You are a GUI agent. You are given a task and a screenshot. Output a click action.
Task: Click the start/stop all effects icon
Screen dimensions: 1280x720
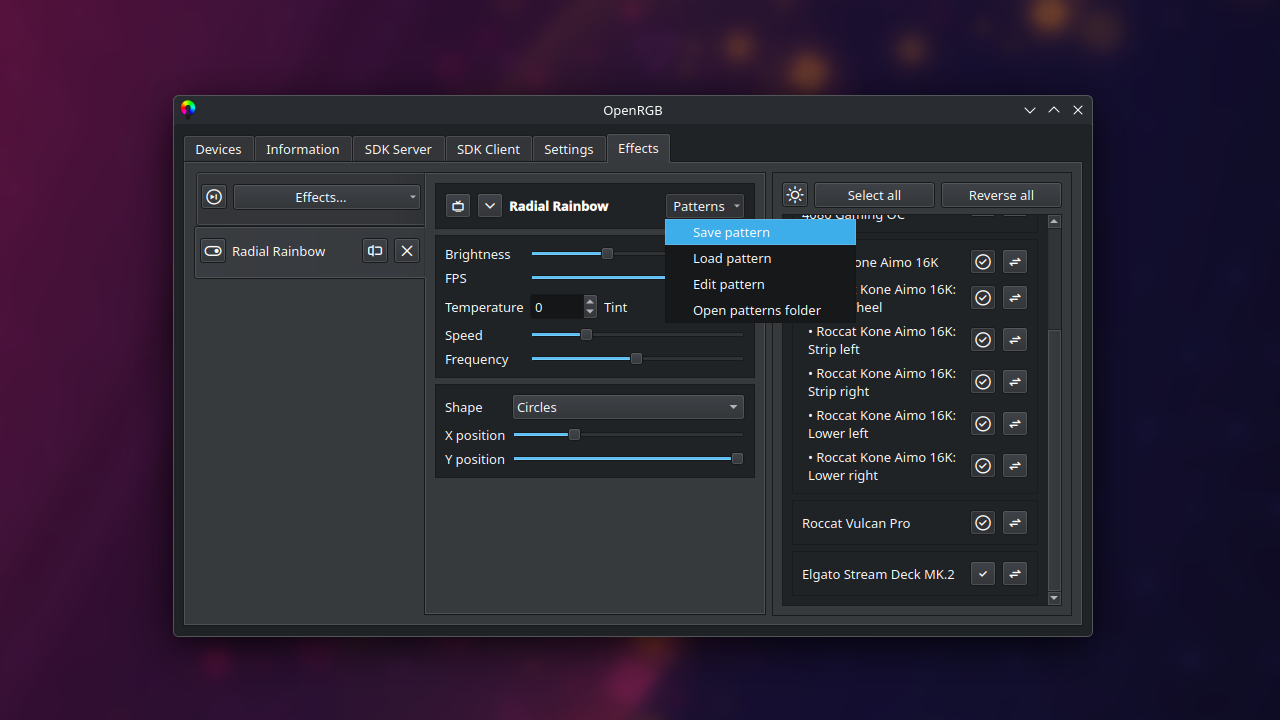click(x=214, y=197)
